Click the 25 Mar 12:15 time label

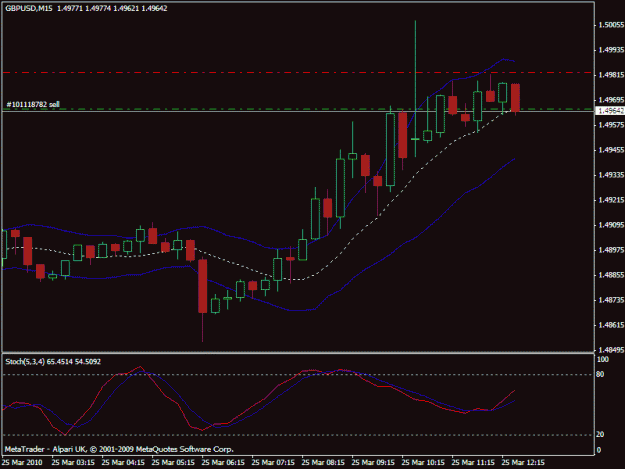[x=523, y=463]
